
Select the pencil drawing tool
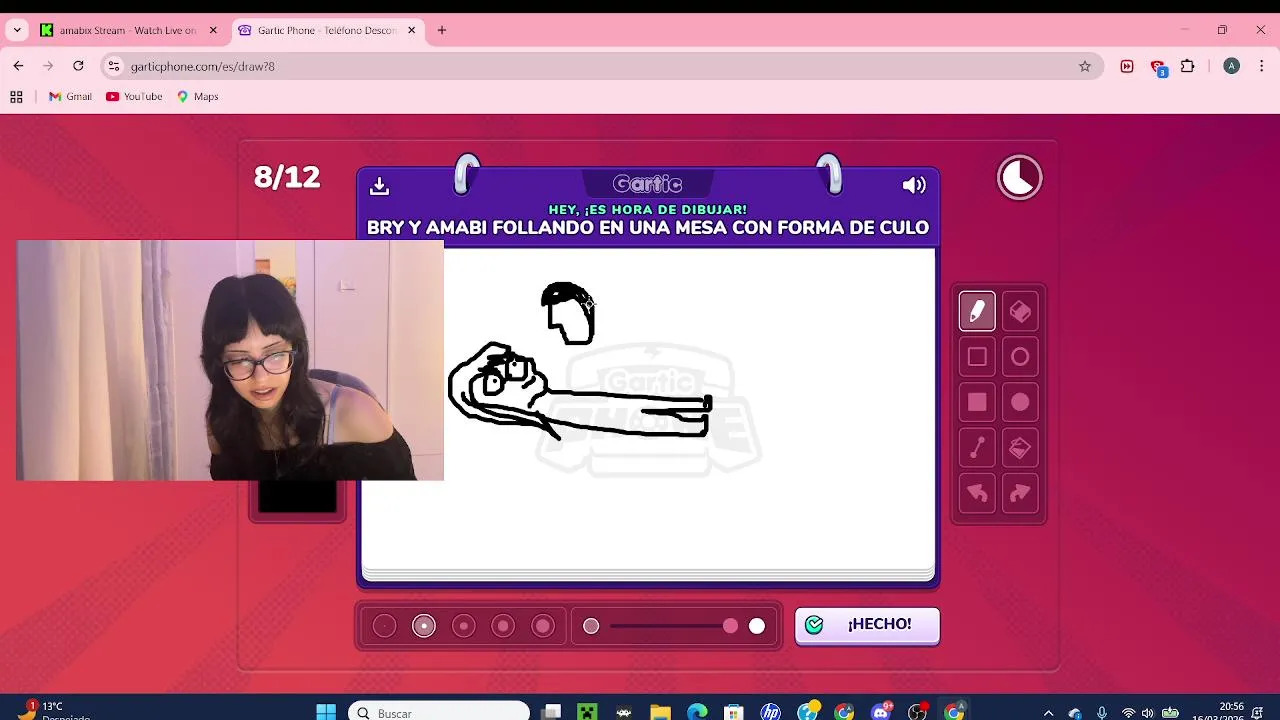(x=977, y=312)
